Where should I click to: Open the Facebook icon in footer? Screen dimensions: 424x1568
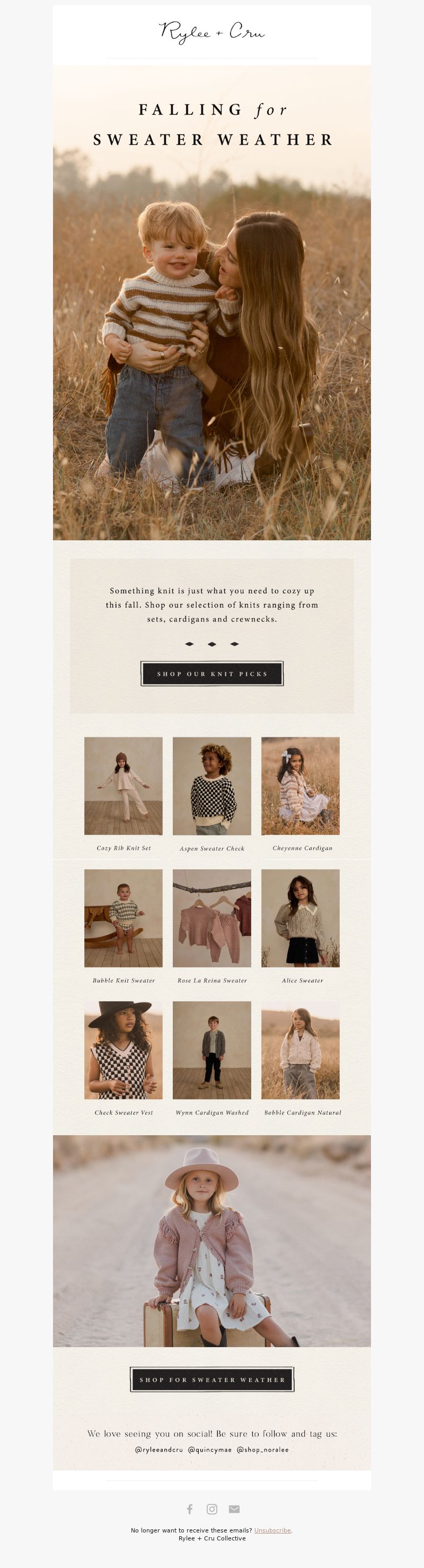point(190,1508)
